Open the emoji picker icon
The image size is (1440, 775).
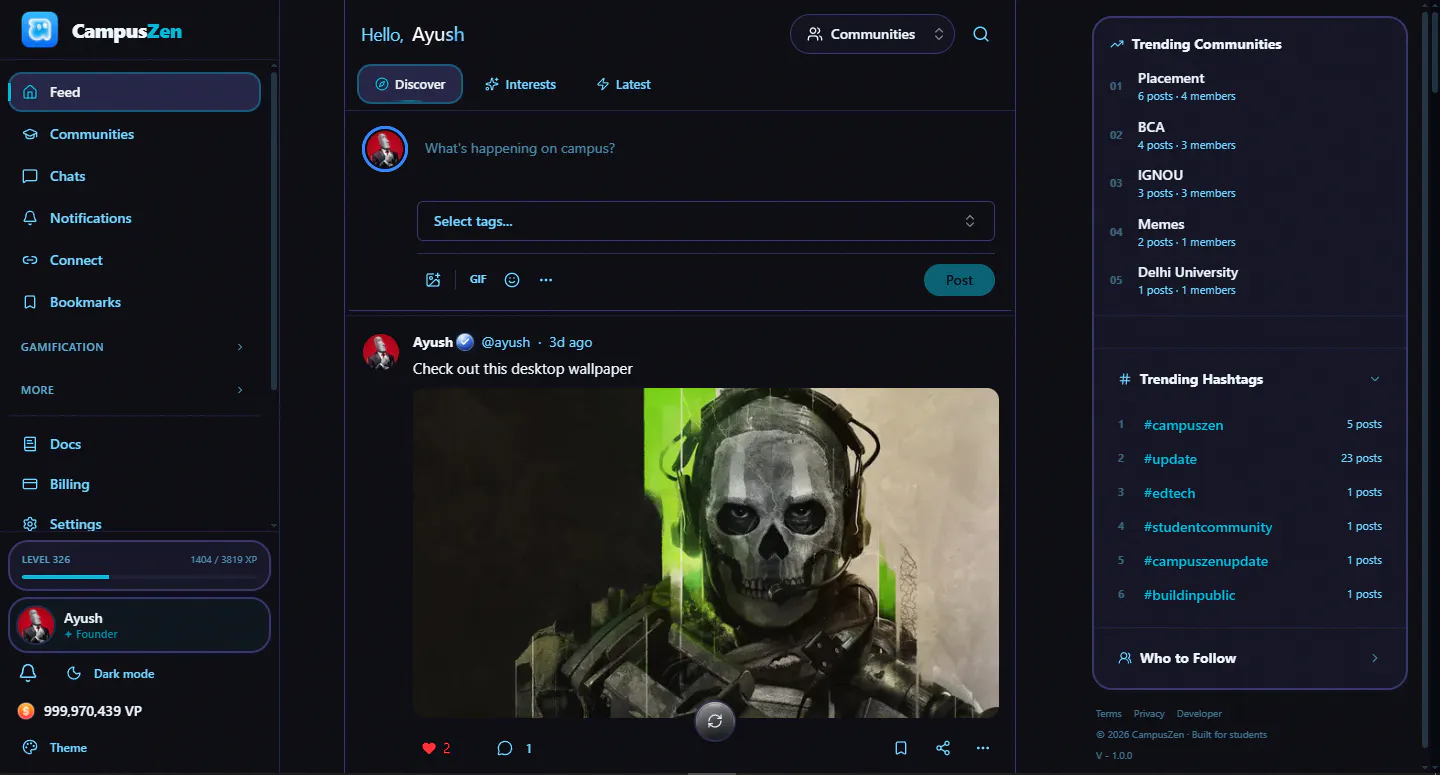[x=512, y=280]
